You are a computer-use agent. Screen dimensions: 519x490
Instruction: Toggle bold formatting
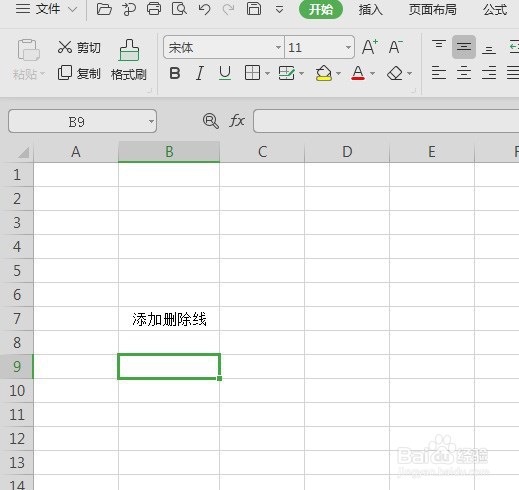click(x=175, y=73)
